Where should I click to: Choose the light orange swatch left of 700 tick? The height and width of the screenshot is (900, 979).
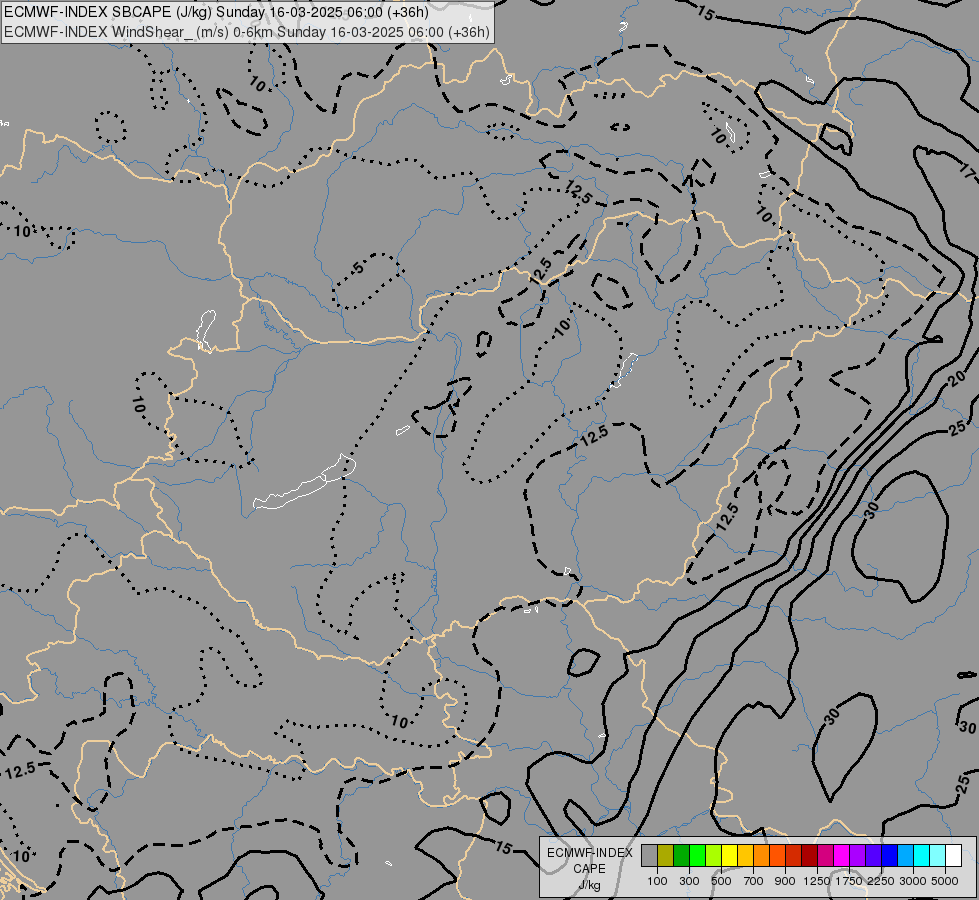pos(762,855)
